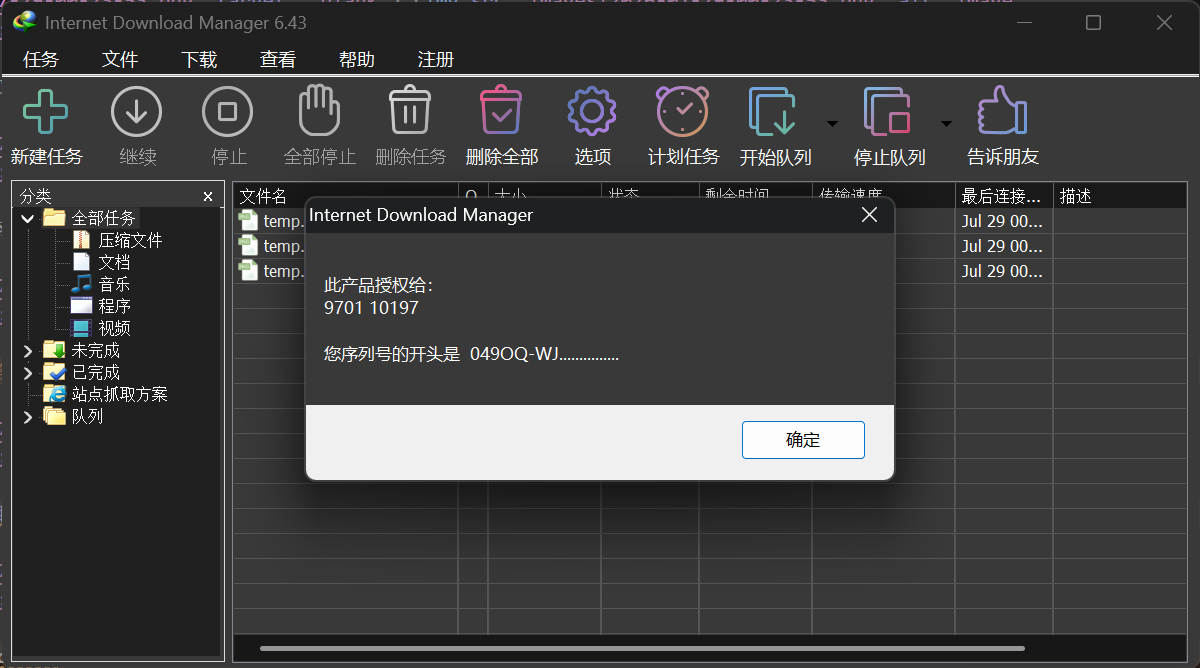Select 程序 category
Viewport: 1200px width, 668px height.
click(114, 306)
